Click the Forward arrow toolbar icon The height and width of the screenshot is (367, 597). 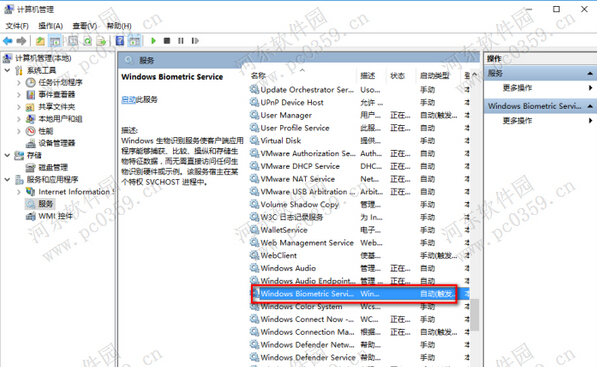21,41
